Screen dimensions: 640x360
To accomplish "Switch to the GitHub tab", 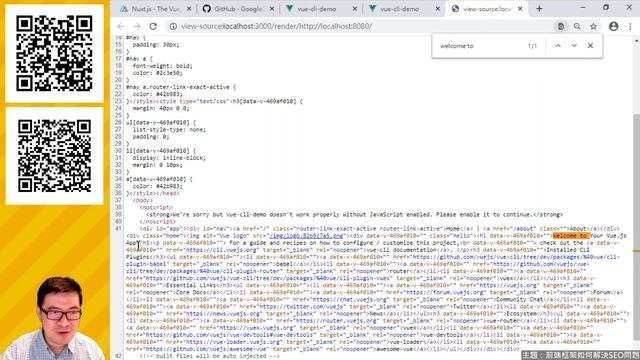I will coord(238,9).
